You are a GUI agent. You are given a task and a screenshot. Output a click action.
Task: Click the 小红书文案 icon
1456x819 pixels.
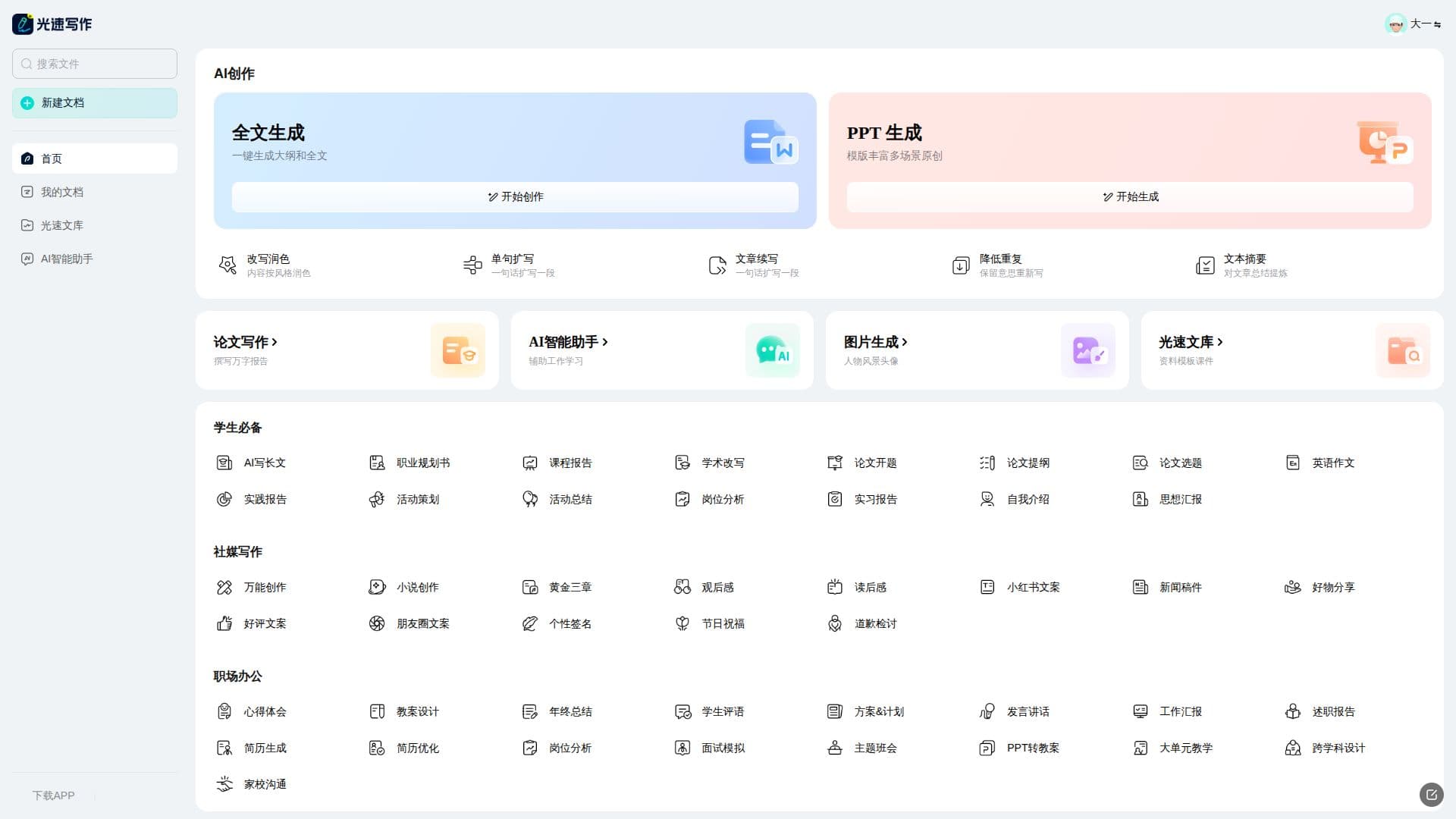point(987,587)
